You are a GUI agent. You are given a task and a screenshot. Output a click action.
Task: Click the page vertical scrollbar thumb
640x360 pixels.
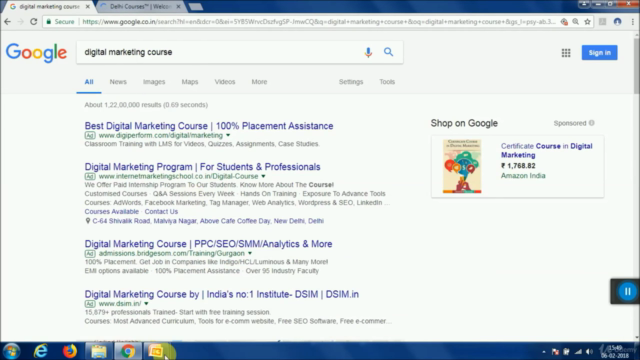(636, 65)
